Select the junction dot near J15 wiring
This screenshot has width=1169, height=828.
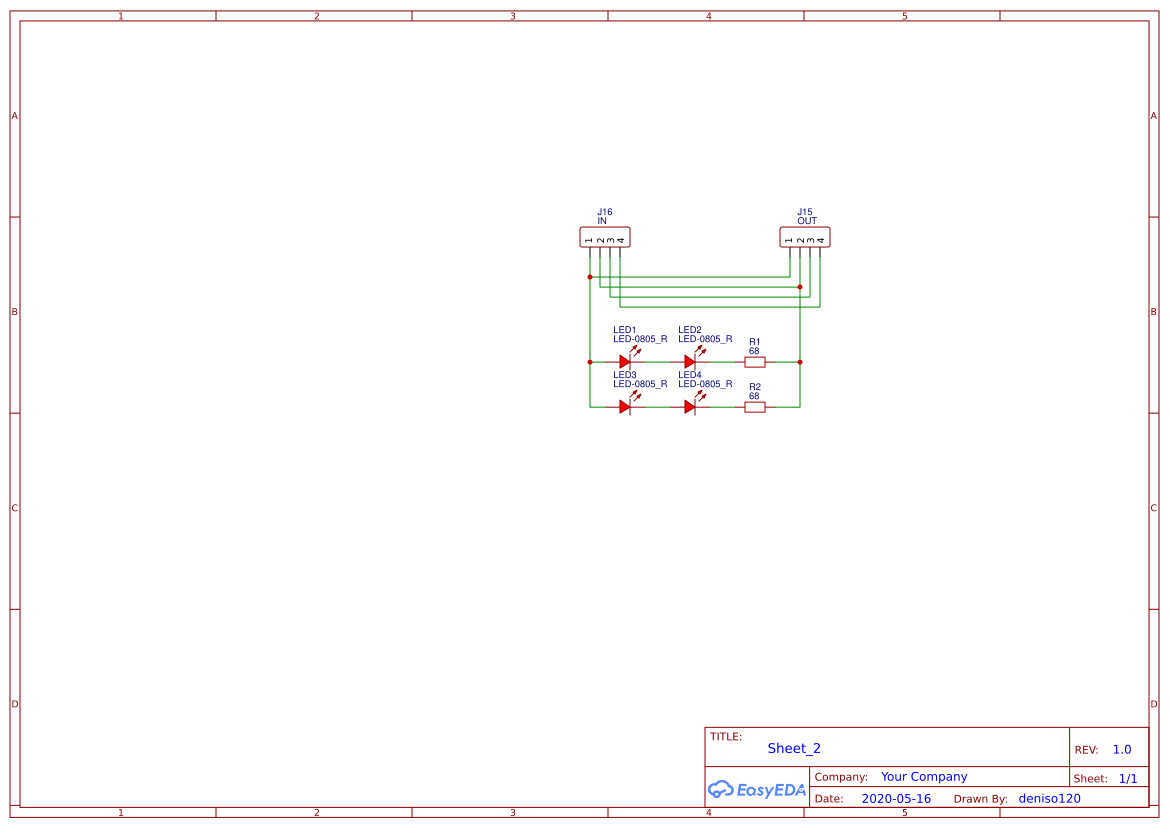(800, 286)
